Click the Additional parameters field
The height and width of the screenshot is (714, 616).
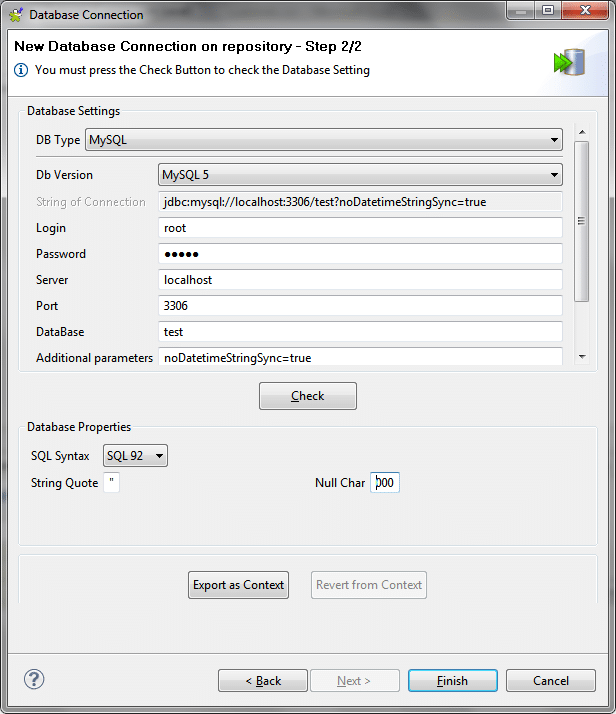coord(360,357)
